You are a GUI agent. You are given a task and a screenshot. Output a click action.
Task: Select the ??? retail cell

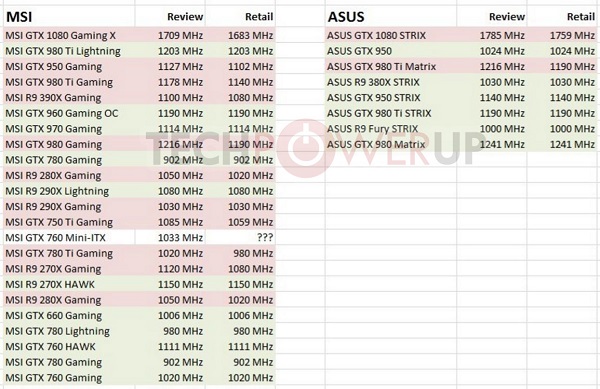point(240,238)
